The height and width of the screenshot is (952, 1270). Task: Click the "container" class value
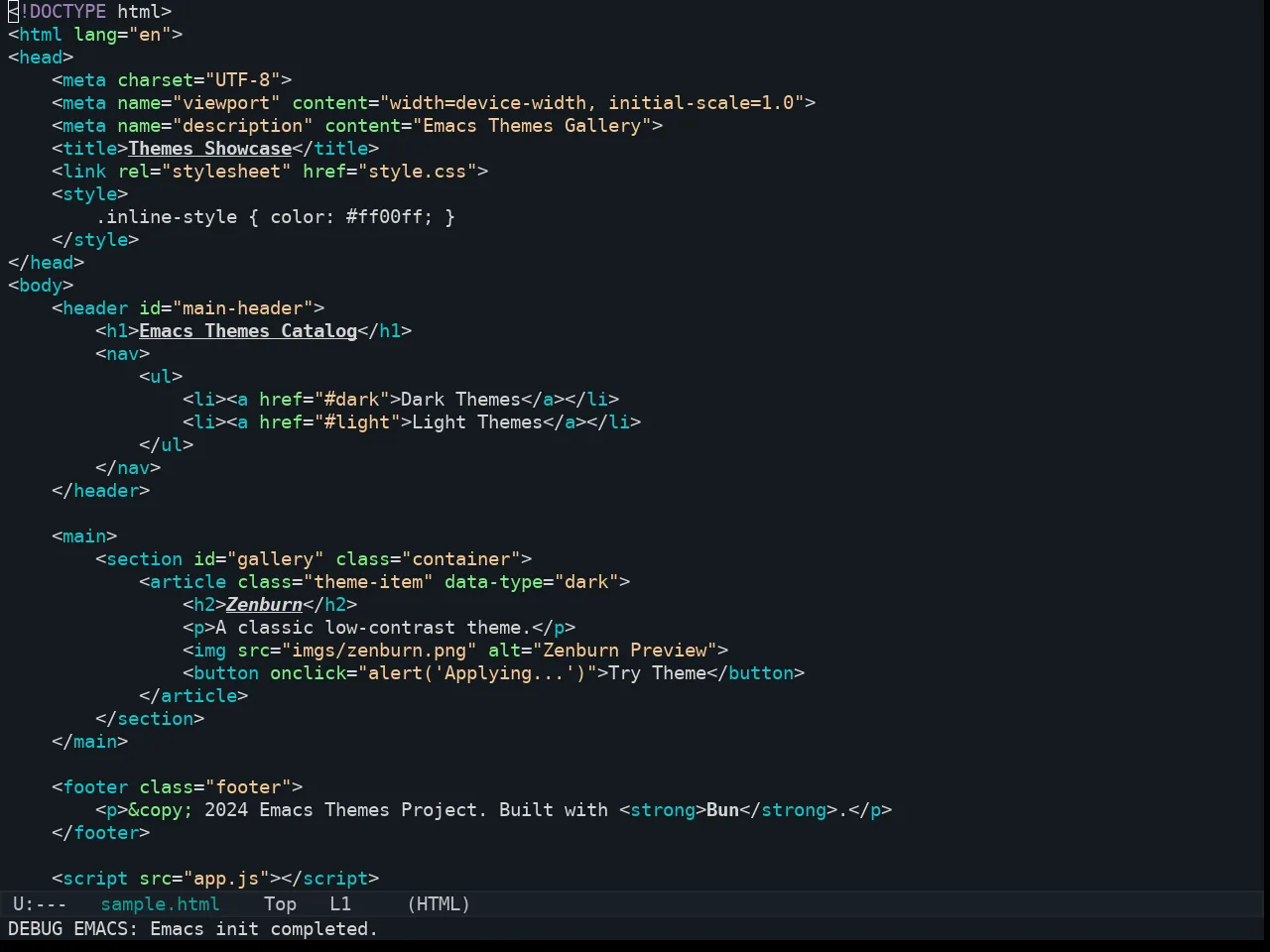click(x=460, y=559)
